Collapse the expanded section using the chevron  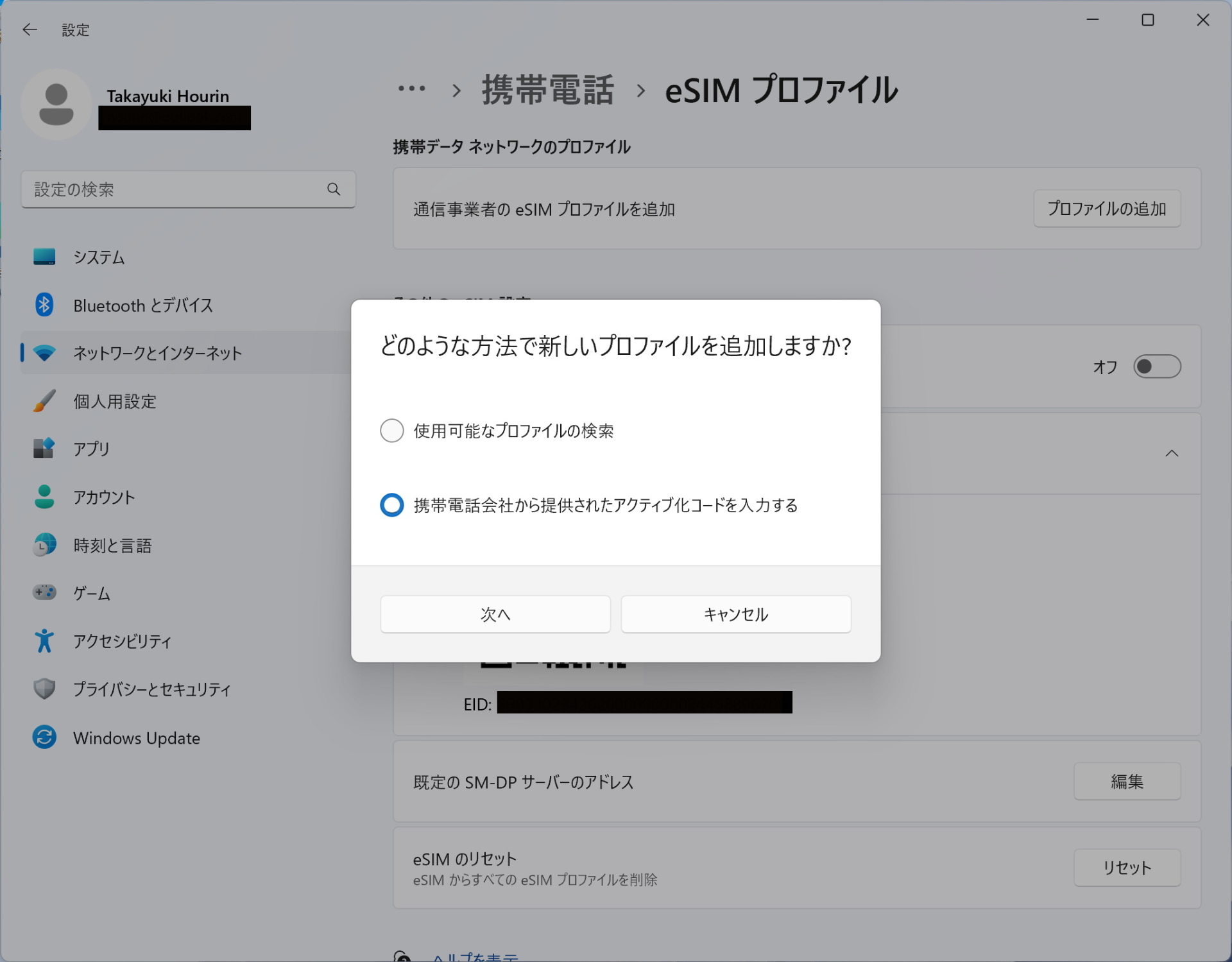[1172, 454]
